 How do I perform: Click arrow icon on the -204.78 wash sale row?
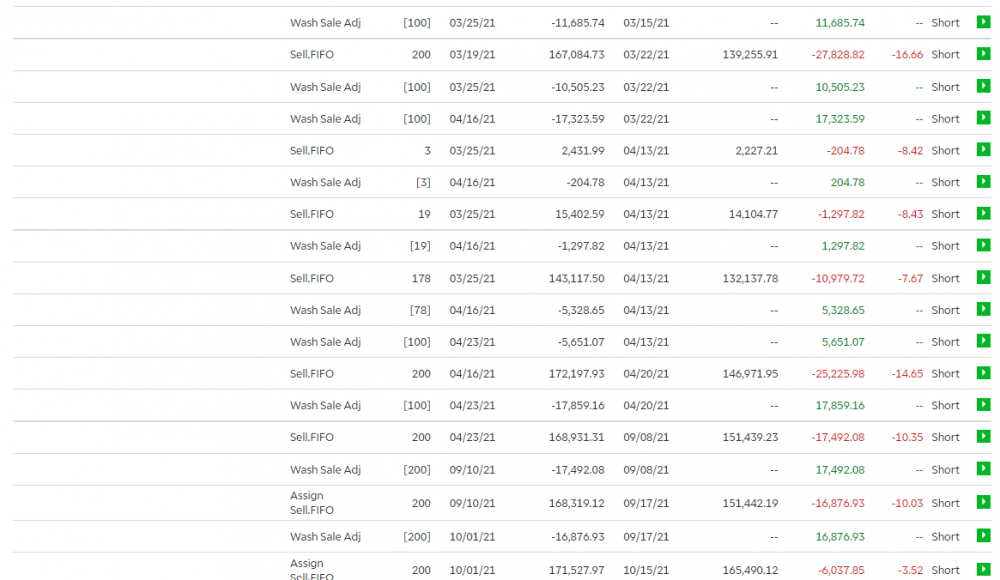pos(983,183)
